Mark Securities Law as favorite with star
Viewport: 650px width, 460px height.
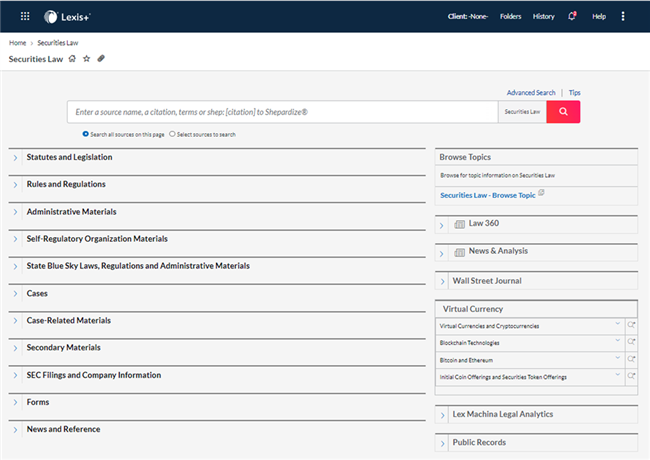[x=86, y=58]
